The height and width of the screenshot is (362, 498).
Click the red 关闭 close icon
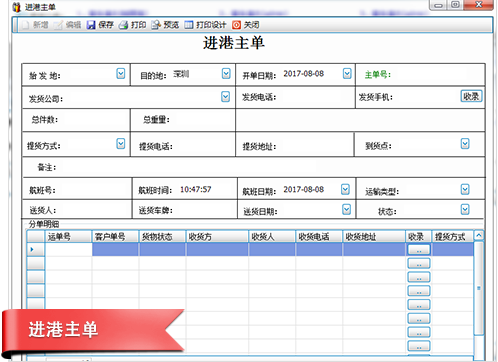(236, 25)
